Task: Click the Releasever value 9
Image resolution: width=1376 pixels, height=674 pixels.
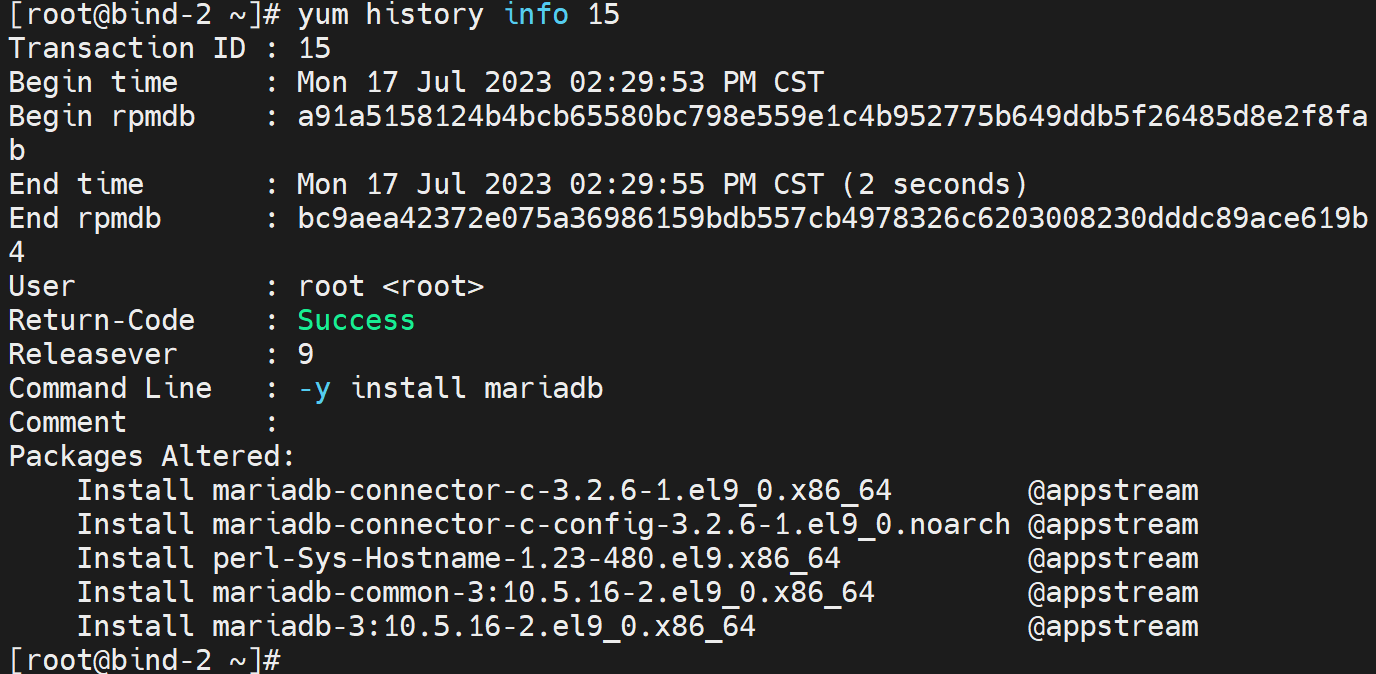Action: pos(306,355)
